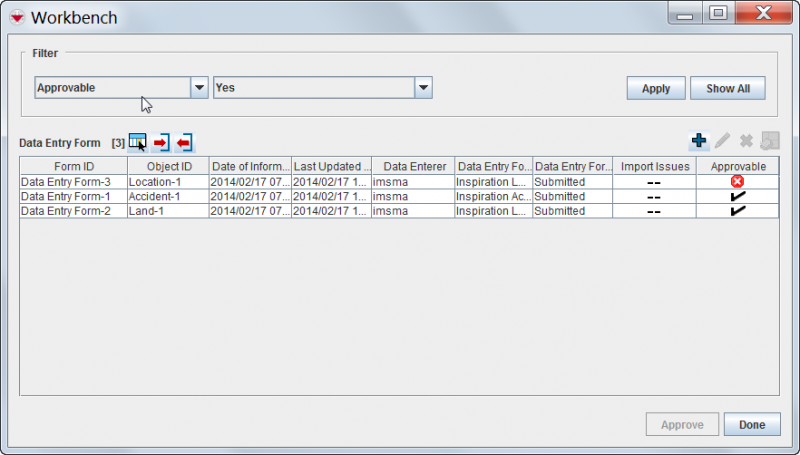This screenshot has width=800, height=455.
Task: Click the pencil edit icon
Action: click(x=722, y=142)
